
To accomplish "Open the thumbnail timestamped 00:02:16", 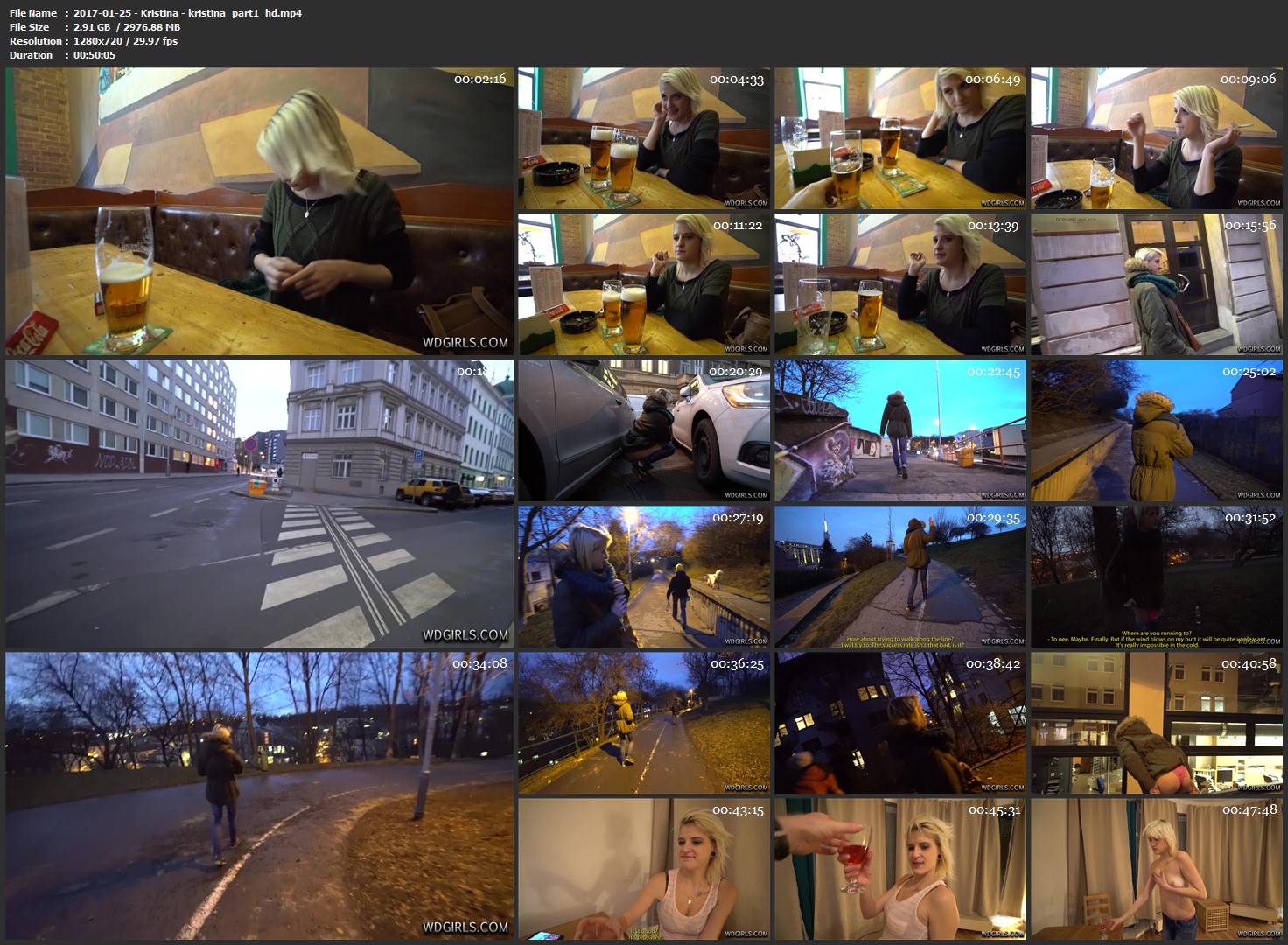I will point(259,212).
